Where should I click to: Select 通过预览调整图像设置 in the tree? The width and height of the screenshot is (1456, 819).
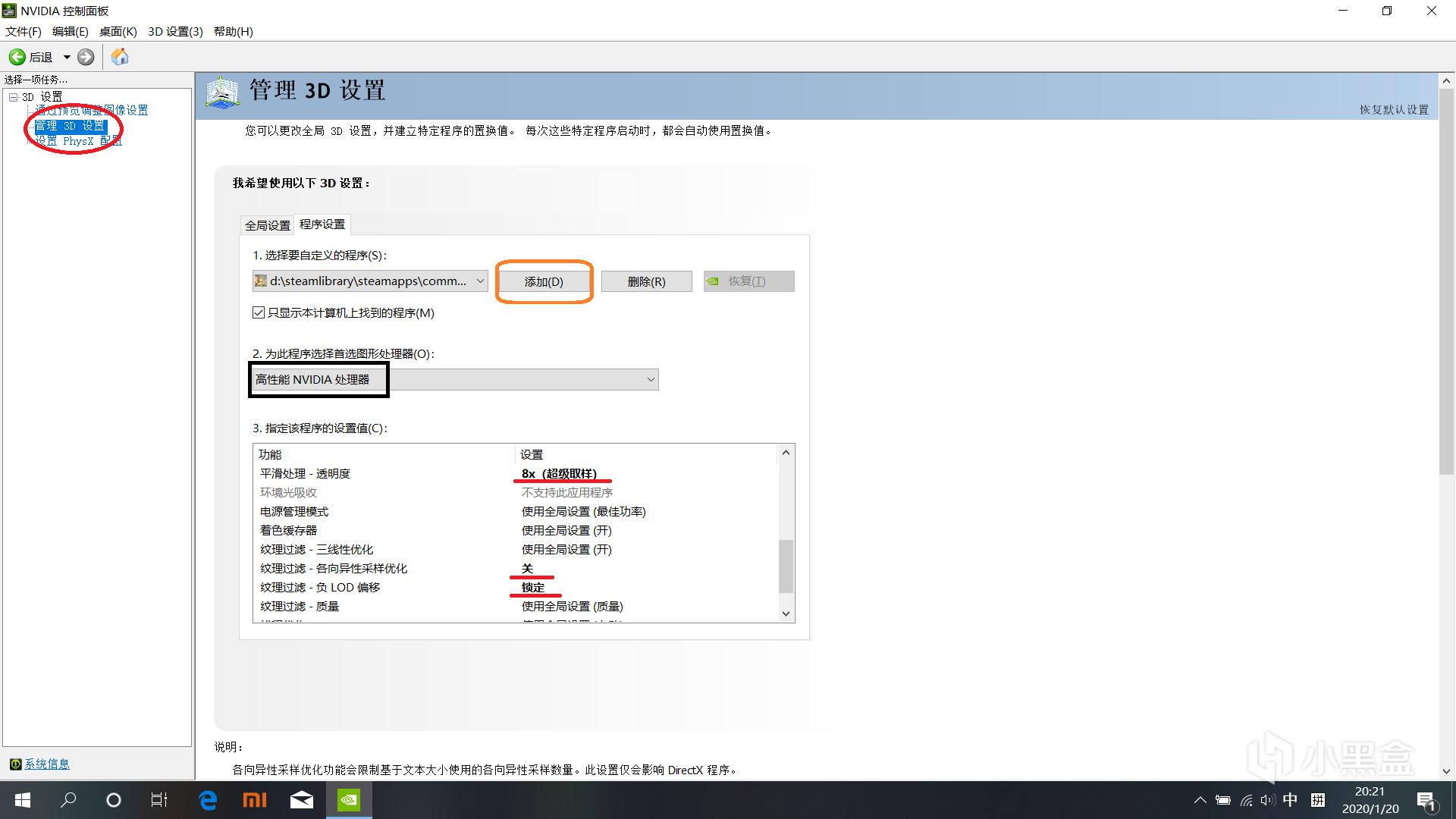[x=92, y=111]
